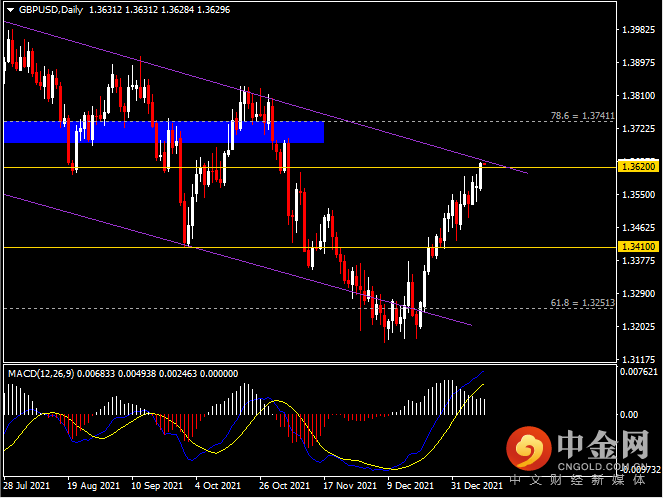The height and width of the screenshot is (498, 663).
Task: Click the 17 Nov 2021 date label
Action: [x=350, y=486]
